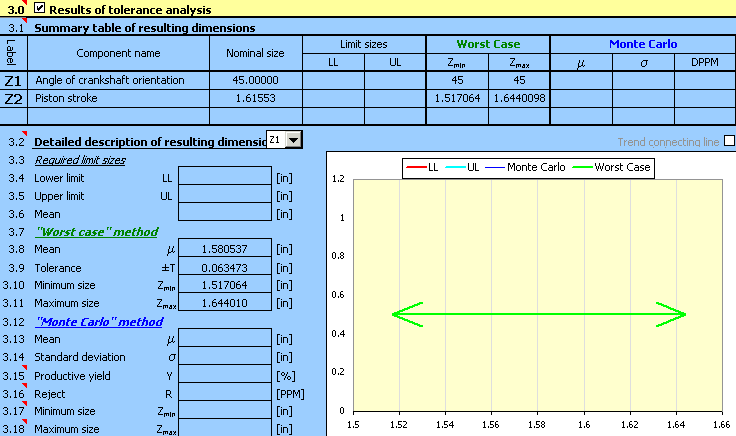736x436 pixels.
Task: Select Zmin cell 1.517064 in table
Action: tap(457, 99)
